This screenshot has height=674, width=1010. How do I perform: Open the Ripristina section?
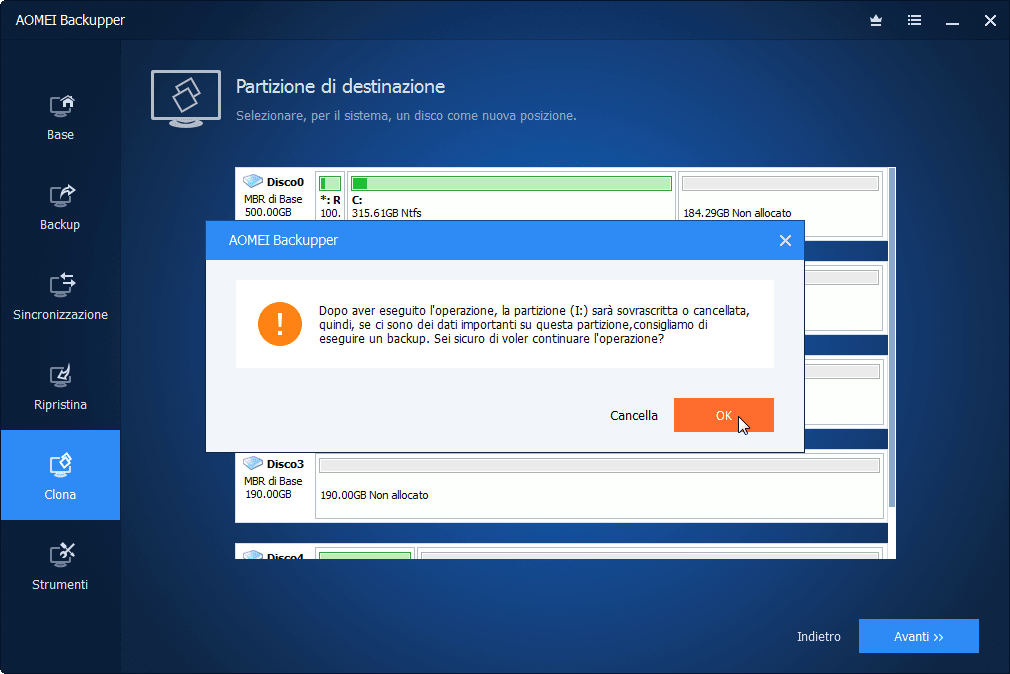[60, 387]
